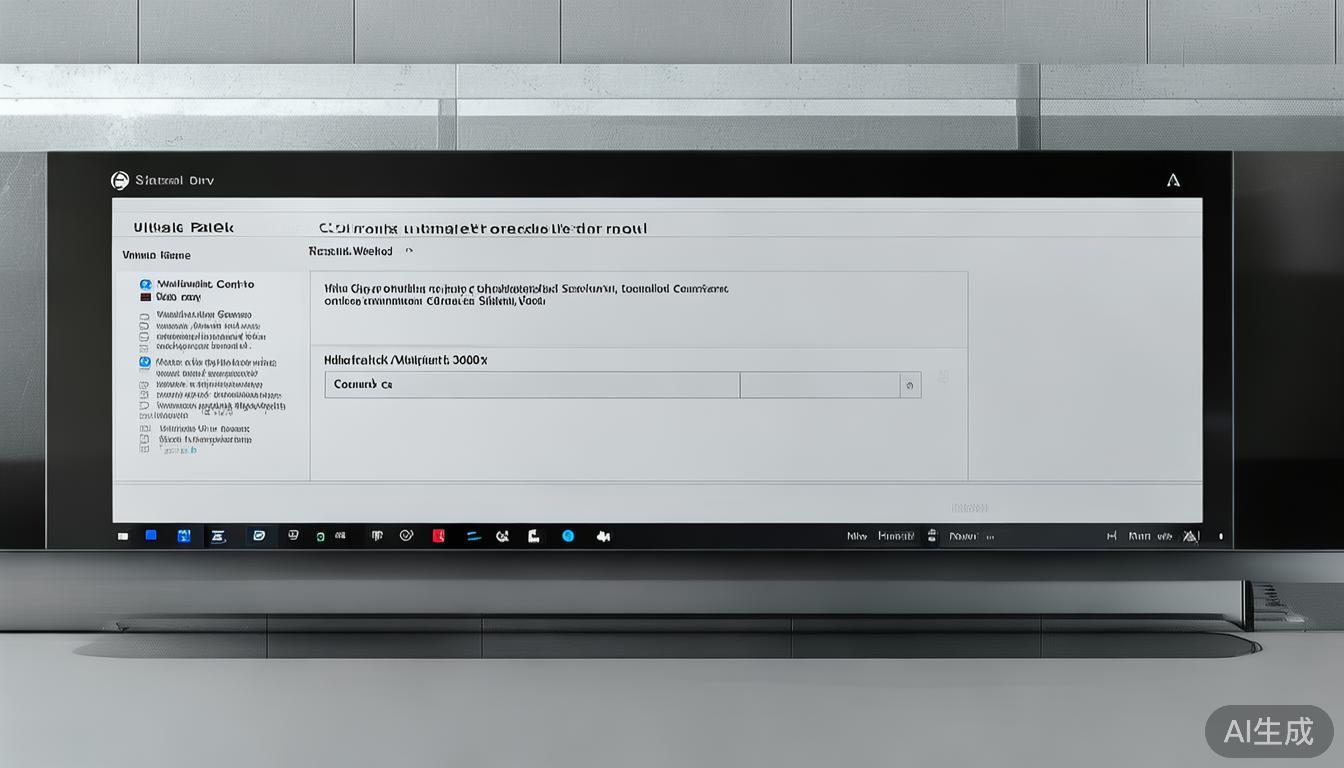Open the red app icon in the taskbar
Viewport: 1344px width, 768px height.
pyautogui.click(x=438, y=536)
